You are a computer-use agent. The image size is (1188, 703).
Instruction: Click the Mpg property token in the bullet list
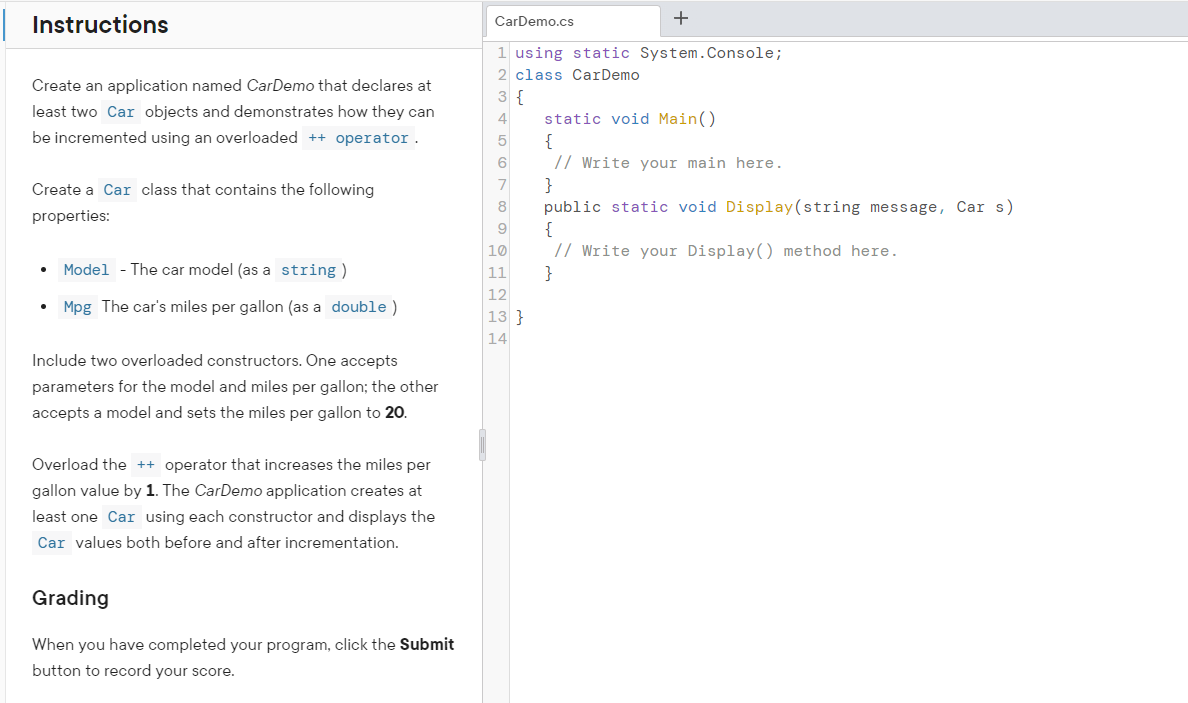pos(78,306)
